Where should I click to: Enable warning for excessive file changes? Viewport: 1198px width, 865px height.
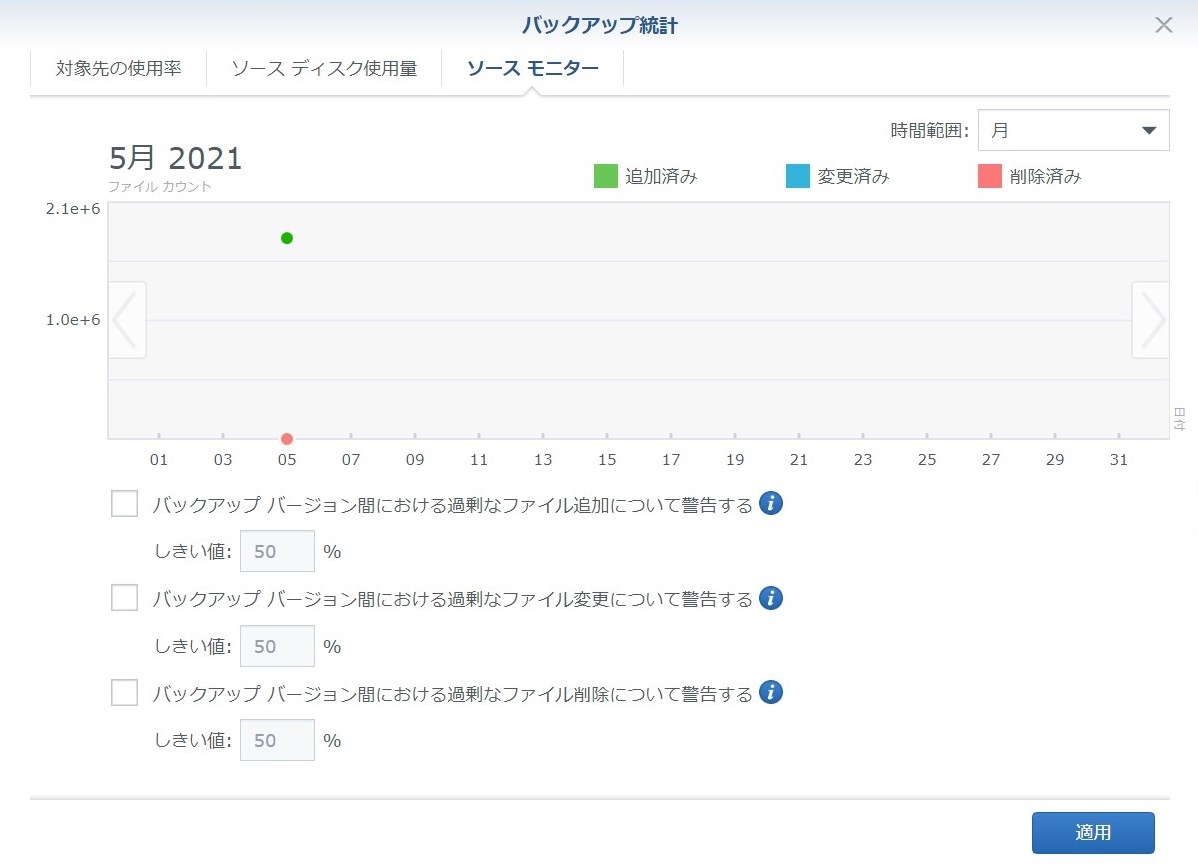124,598
